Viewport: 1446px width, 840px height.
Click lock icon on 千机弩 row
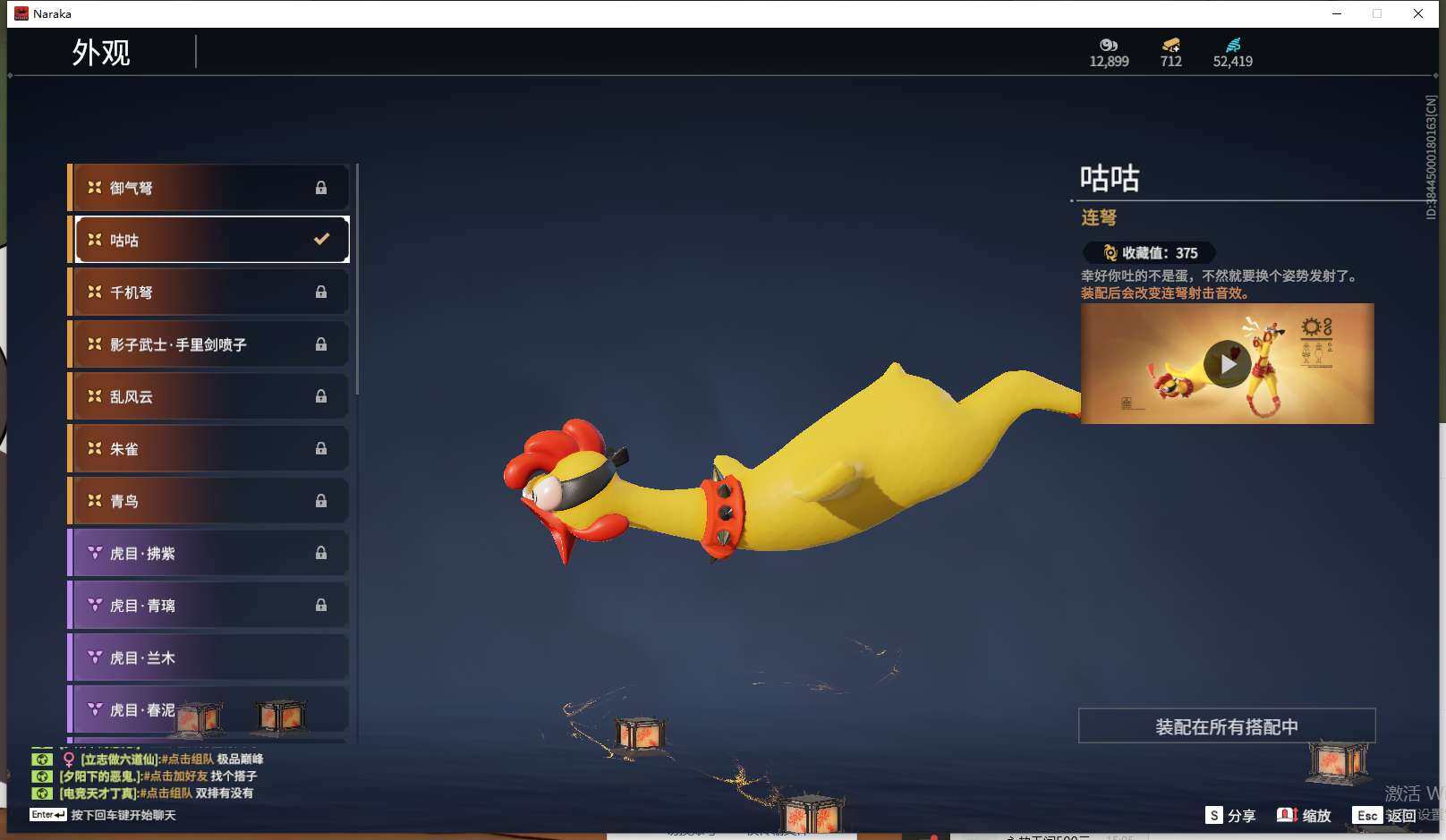pos(321,292)
